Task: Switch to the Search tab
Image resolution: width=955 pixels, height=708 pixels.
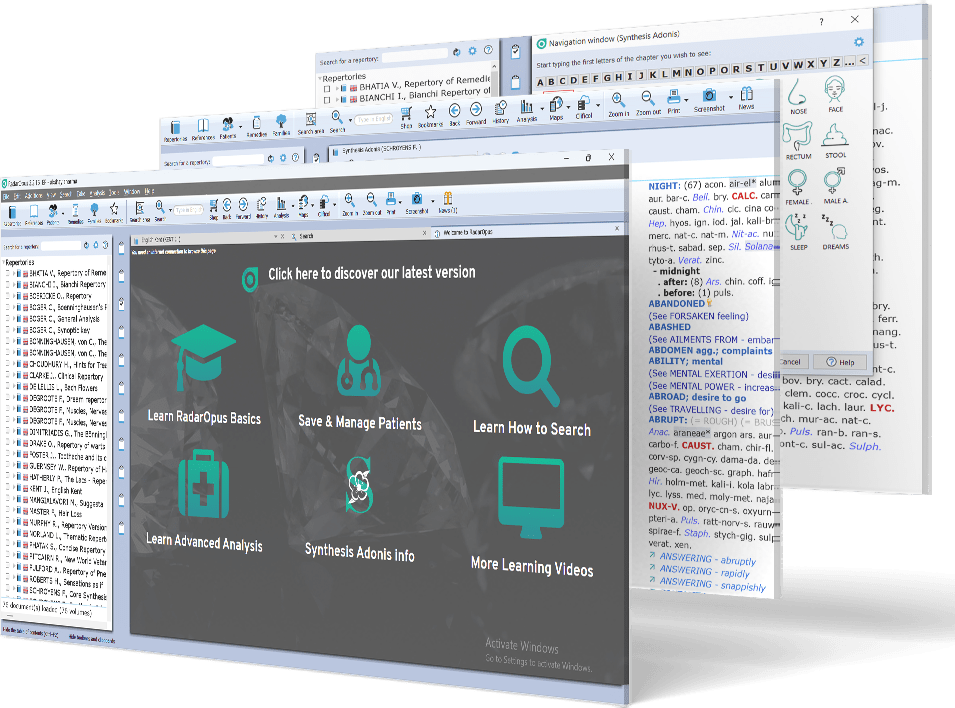Action: [x=306, y=236]
